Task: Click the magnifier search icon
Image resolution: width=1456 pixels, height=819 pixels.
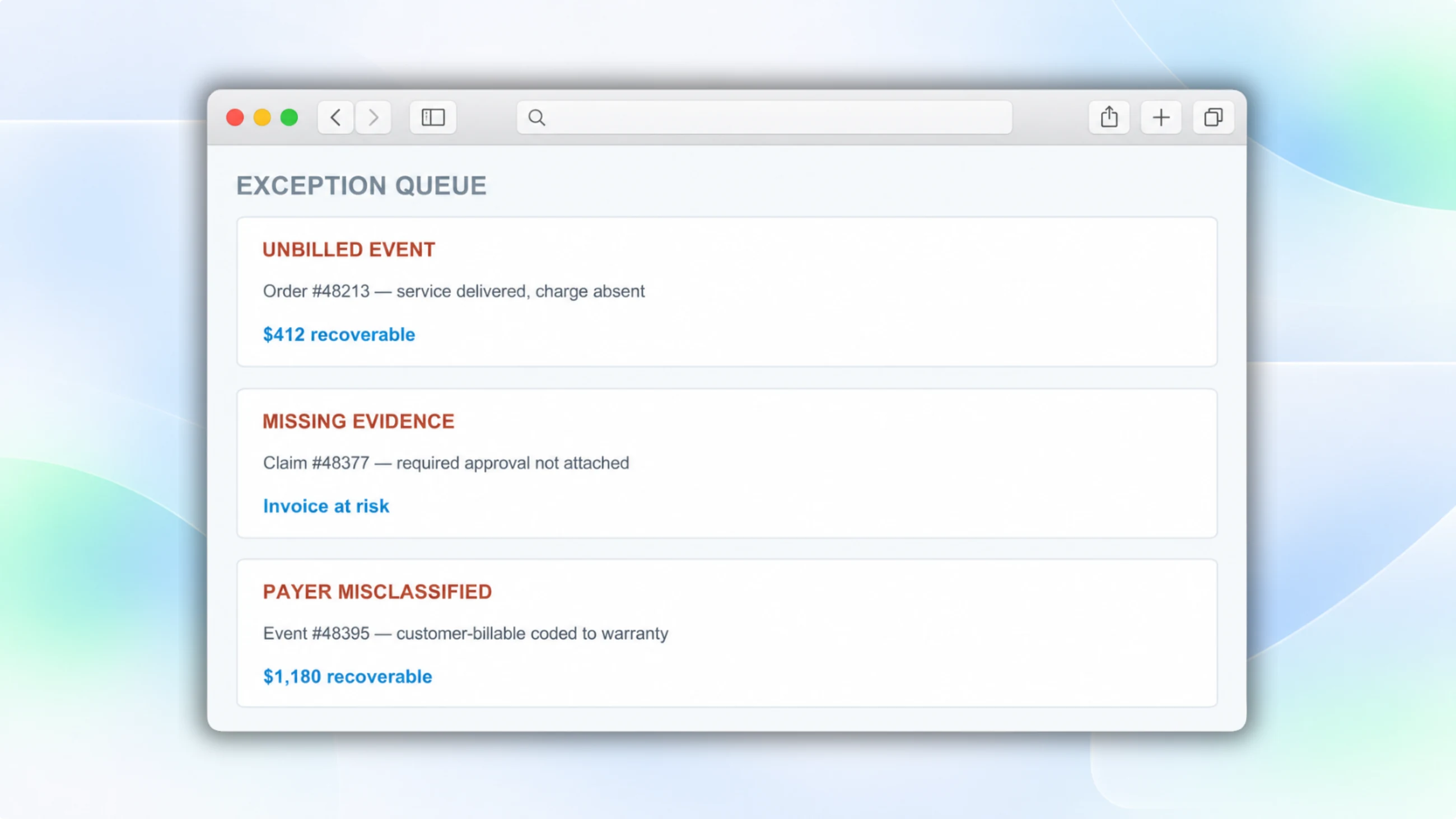Action: point(536,118)
